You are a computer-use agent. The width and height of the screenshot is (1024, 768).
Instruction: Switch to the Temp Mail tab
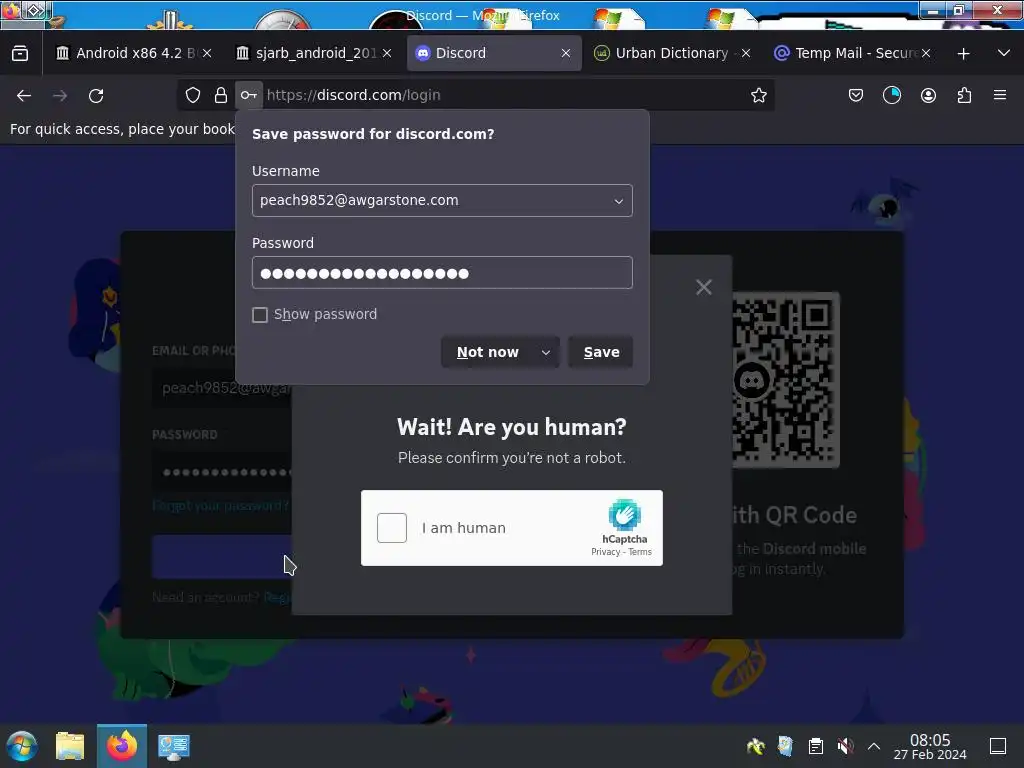(852, 54)
